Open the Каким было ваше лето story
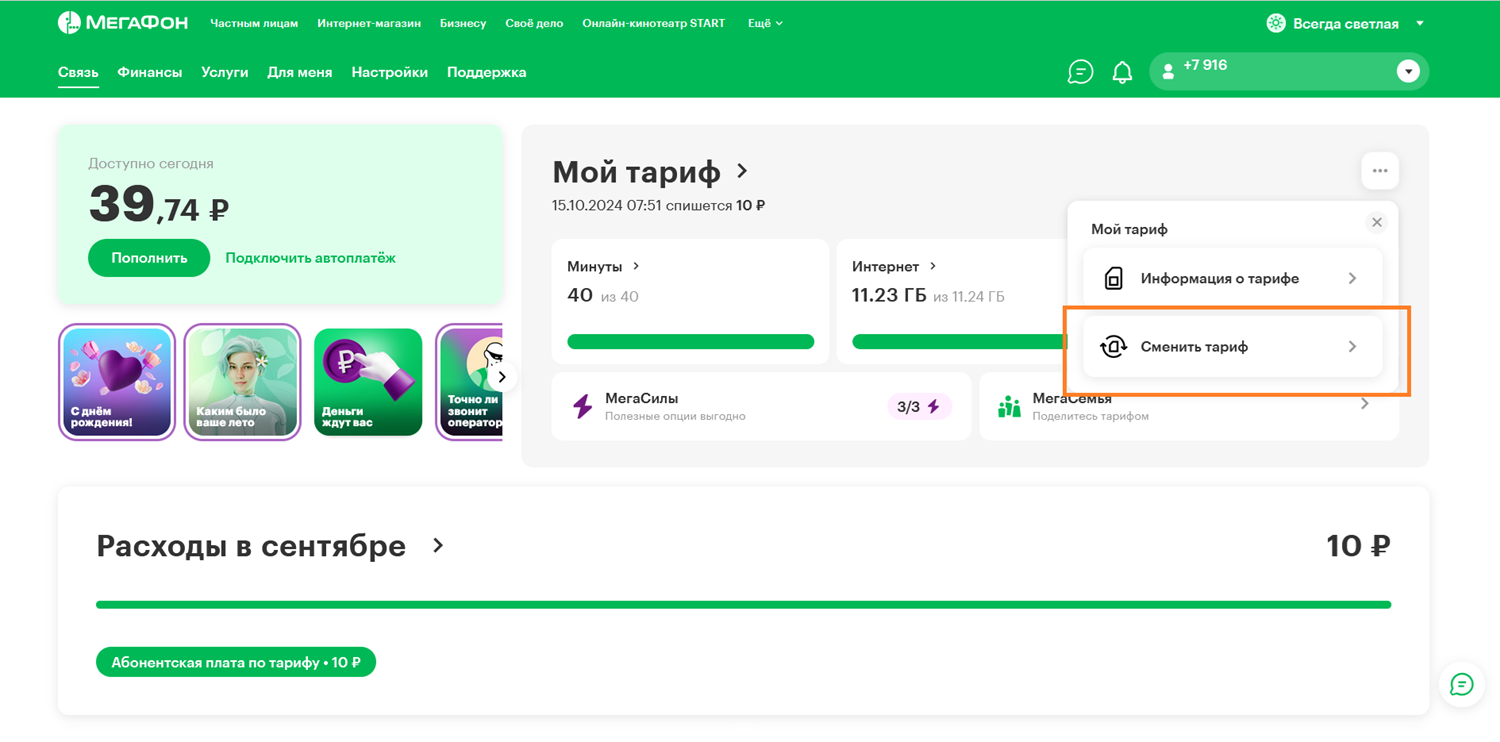 tap(243, 382)
